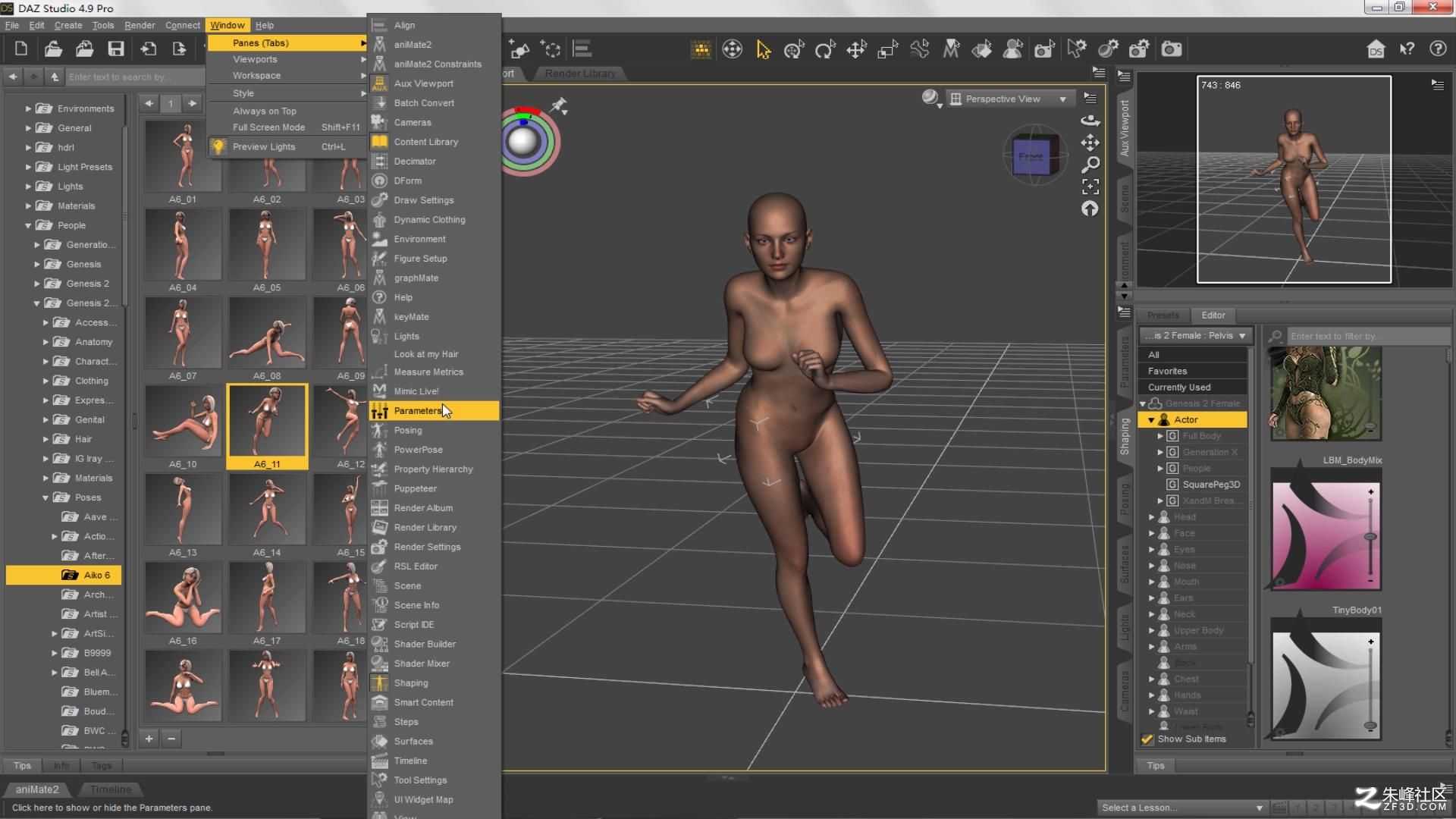Click the viewport pan arrows icon
This screenshot has height=819, width=1456.
(x=1090, y=143)
